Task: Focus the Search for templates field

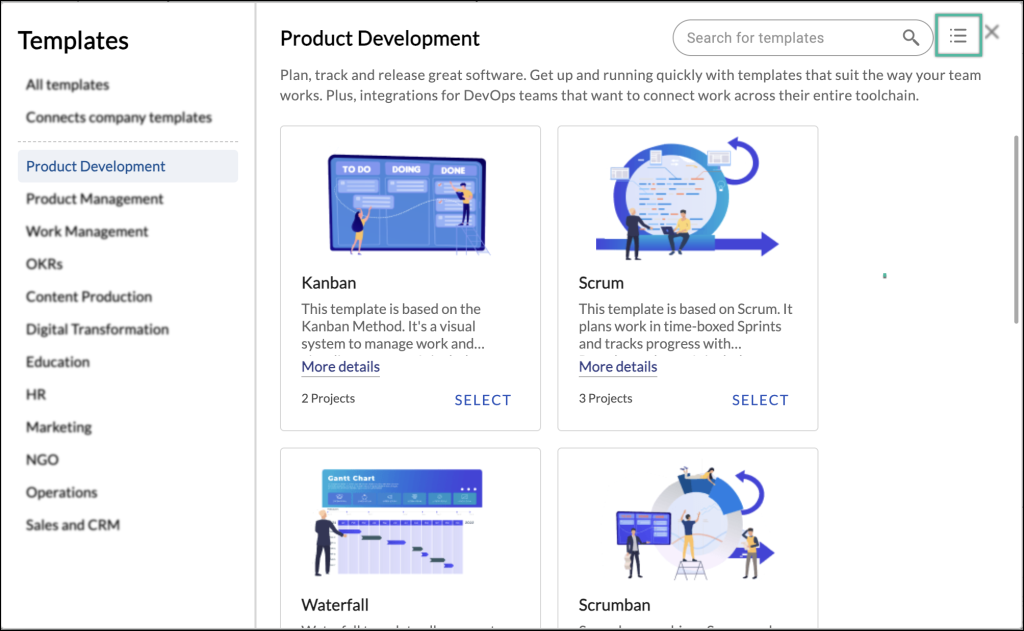Action: click(803, 38)
